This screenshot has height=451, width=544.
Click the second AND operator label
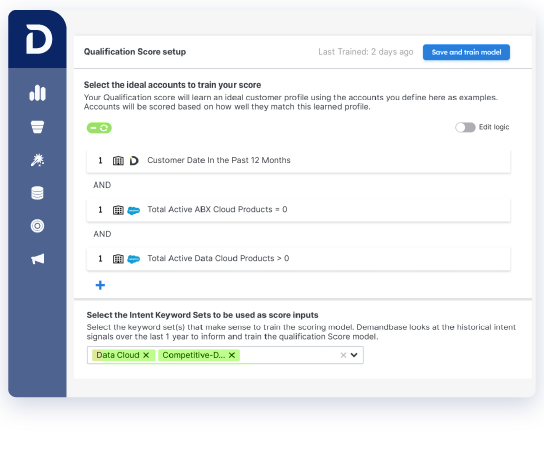[102, 234]
